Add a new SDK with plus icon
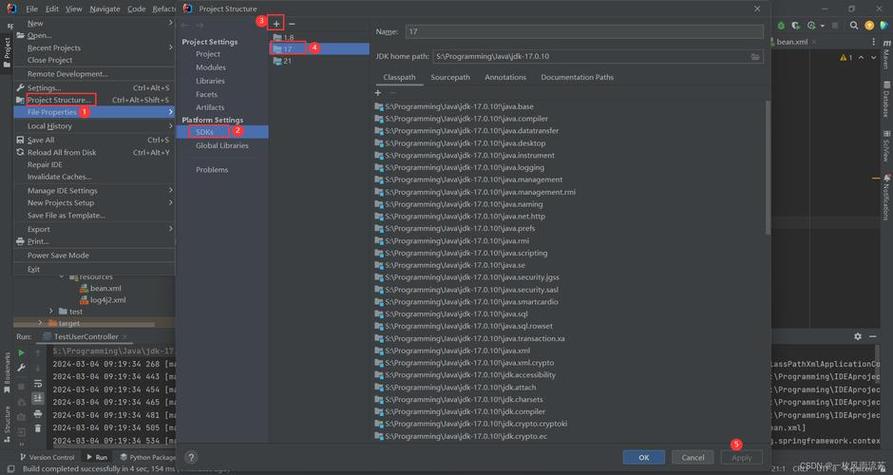 pyautogui.click(x=276, y=24)
